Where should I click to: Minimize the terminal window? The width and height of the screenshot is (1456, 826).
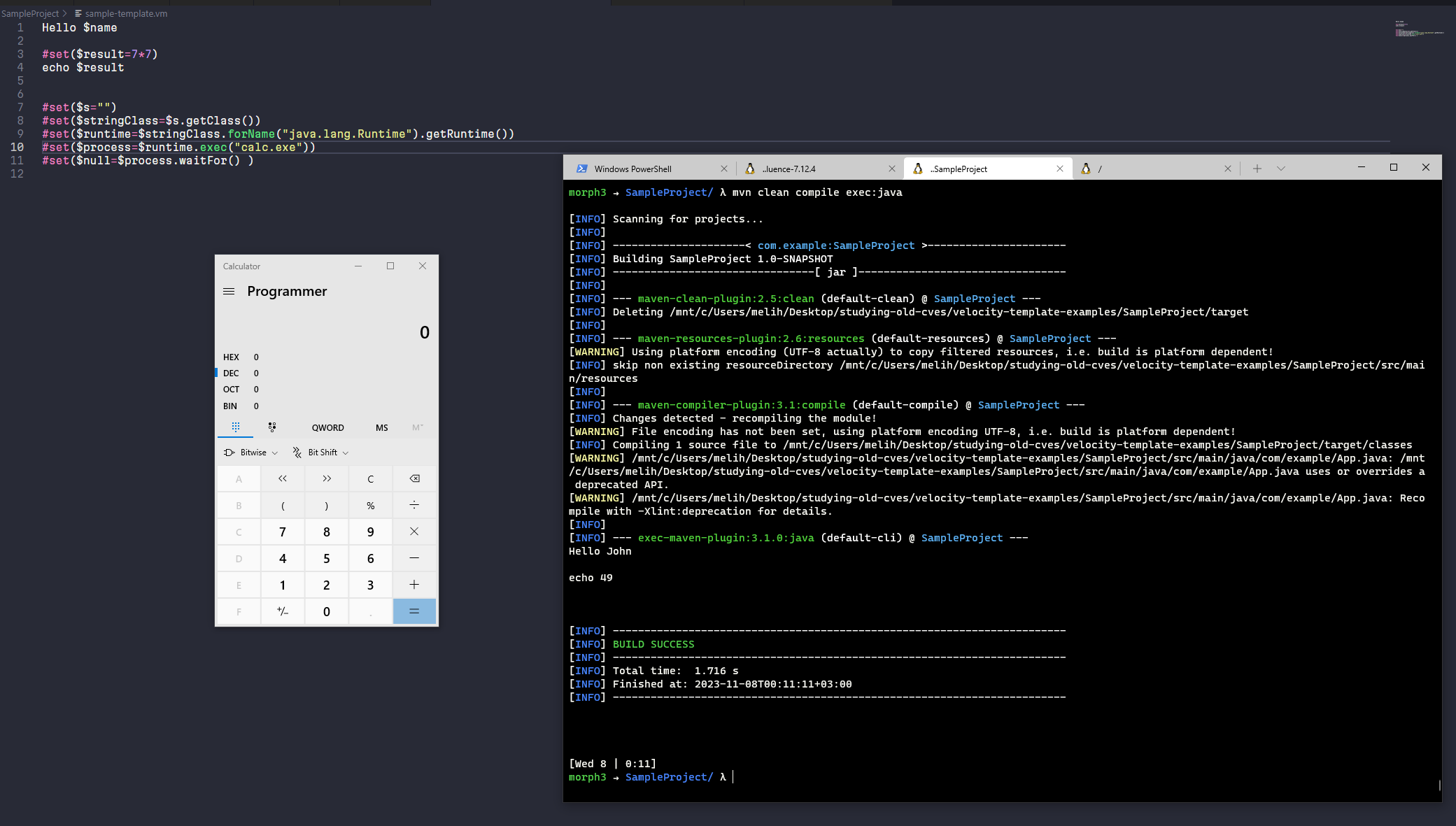pyautogui.click(x=1362, y=167)
